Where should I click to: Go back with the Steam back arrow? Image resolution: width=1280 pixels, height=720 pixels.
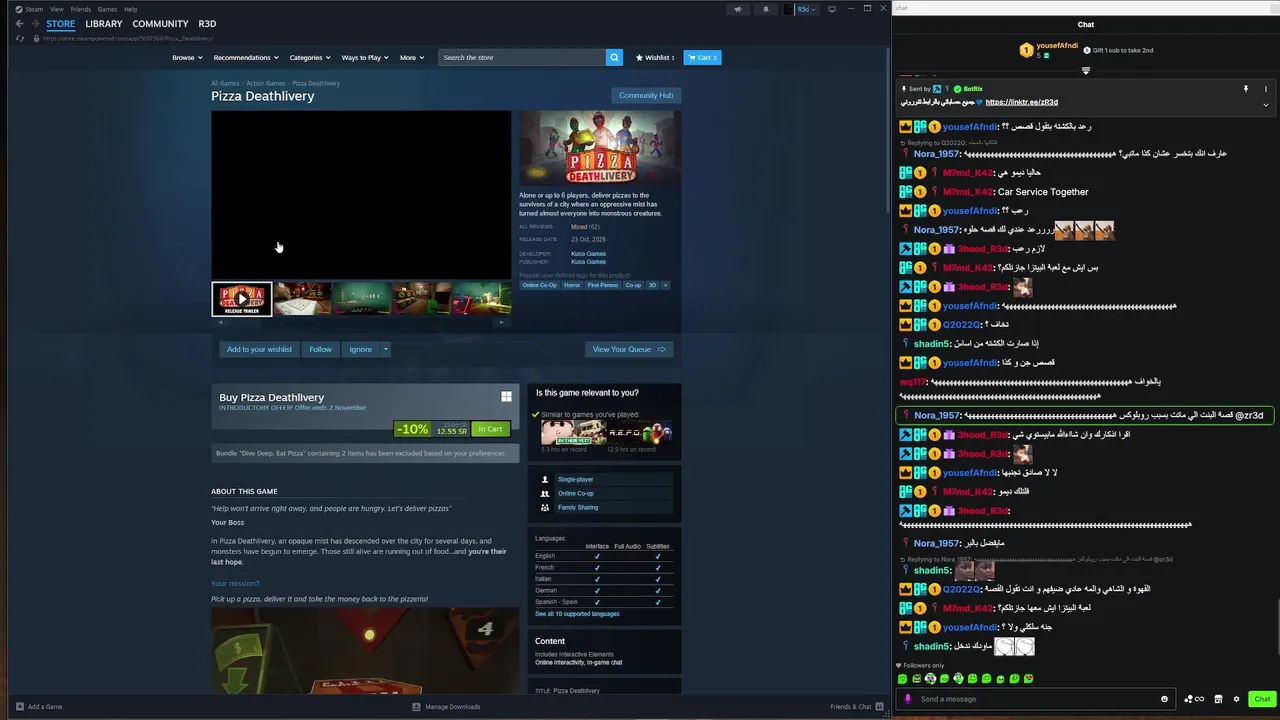point(19,23)
